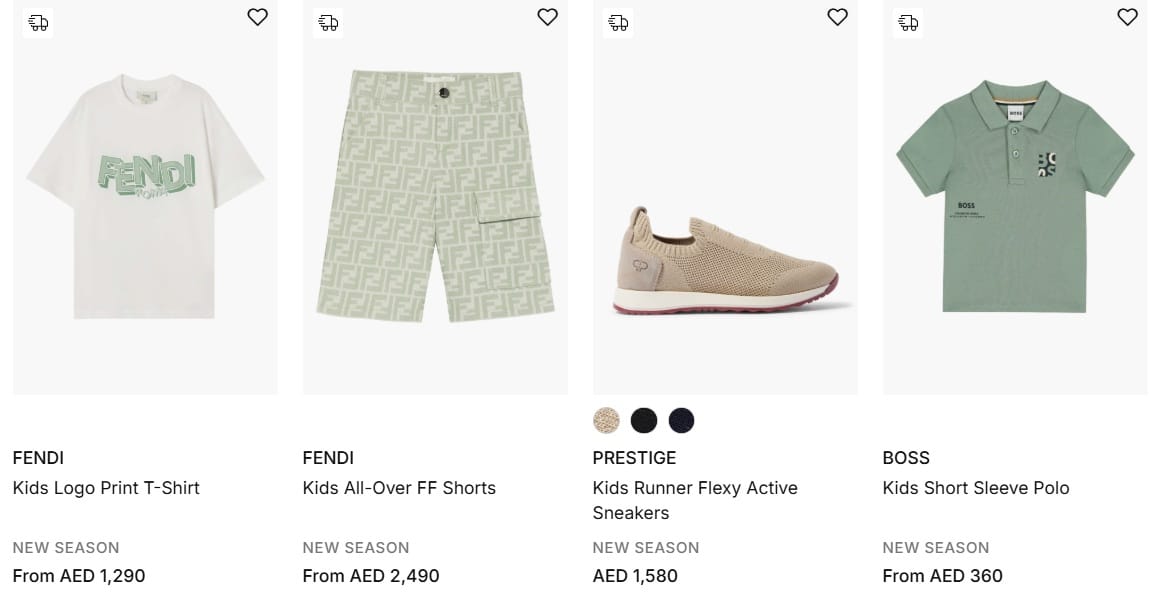Click delivery truck icon on Boss polo
The height and width of the screenshot is (592, 1166).
tap(908, 22)
